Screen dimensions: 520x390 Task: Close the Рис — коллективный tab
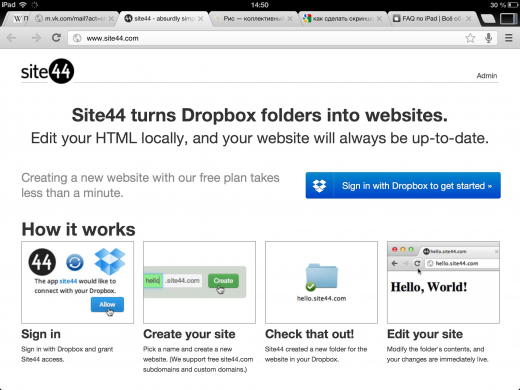click(290, 19)
